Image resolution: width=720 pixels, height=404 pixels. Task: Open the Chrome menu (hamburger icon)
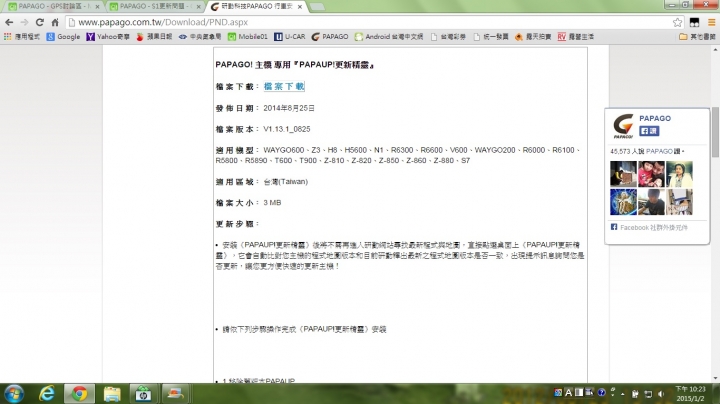click(x=711, y=22)
